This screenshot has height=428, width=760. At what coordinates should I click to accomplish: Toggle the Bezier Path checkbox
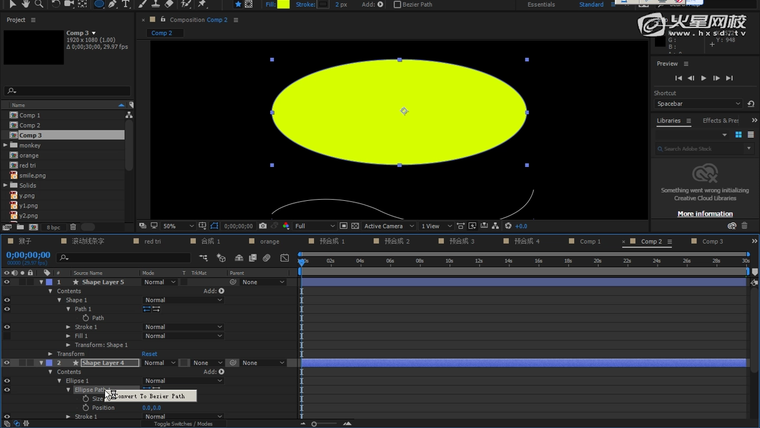(x=397, y=5)
